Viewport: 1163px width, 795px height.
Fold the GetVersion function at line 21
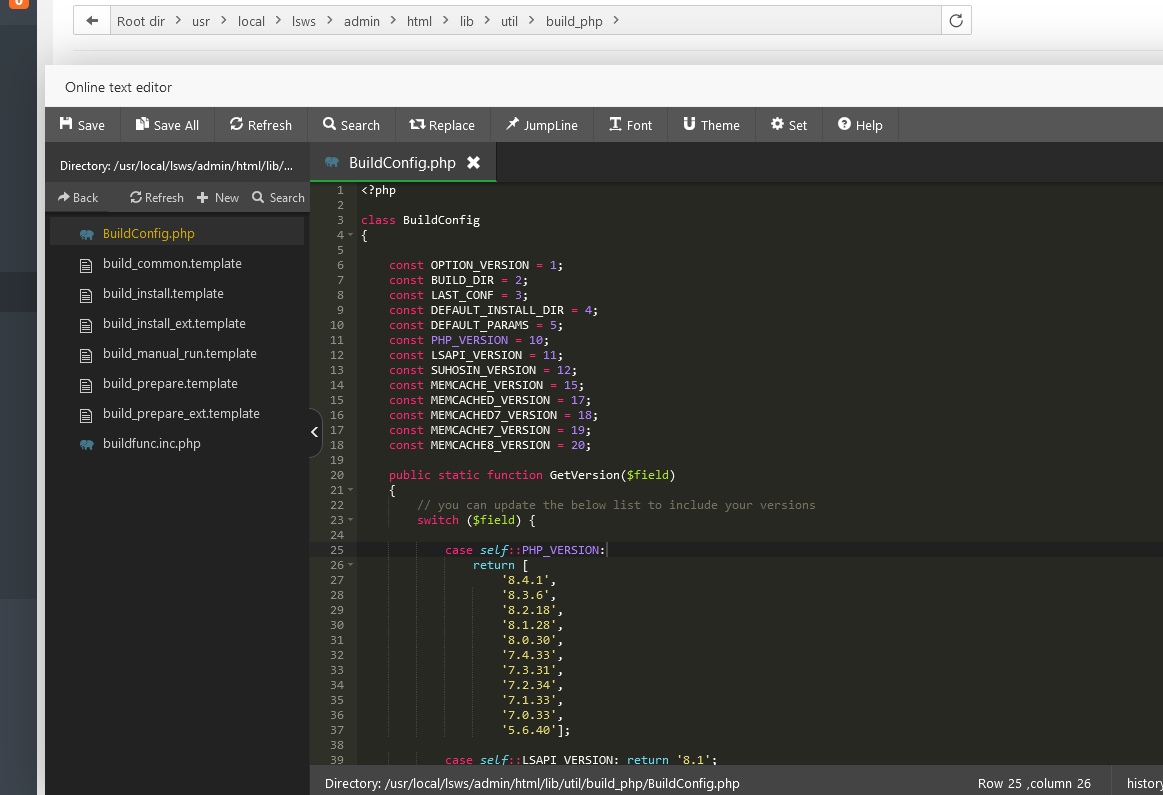tap(351, 490)
